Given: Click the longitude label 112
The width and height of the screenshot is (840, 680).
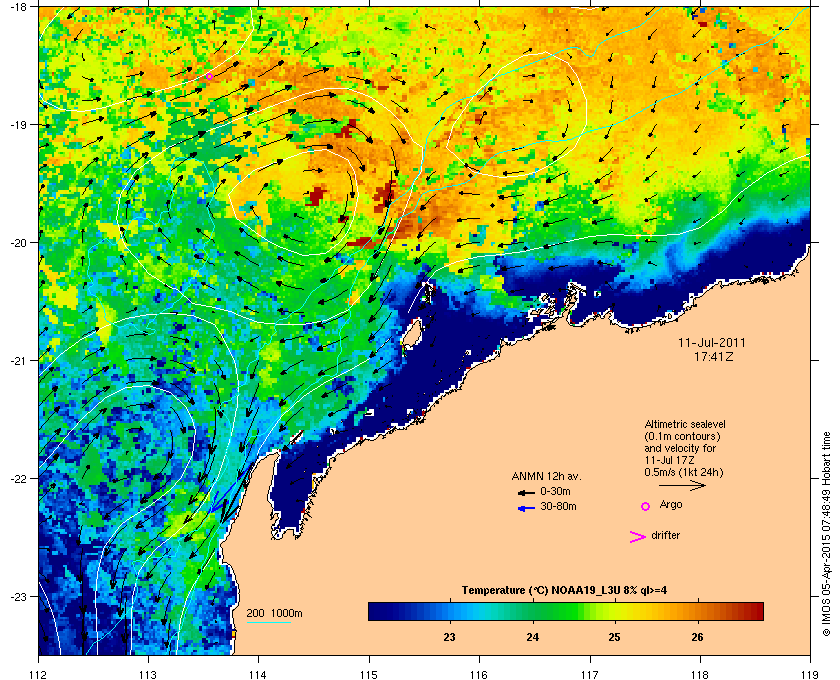Looking at the screenshot, I should [39, 674].
